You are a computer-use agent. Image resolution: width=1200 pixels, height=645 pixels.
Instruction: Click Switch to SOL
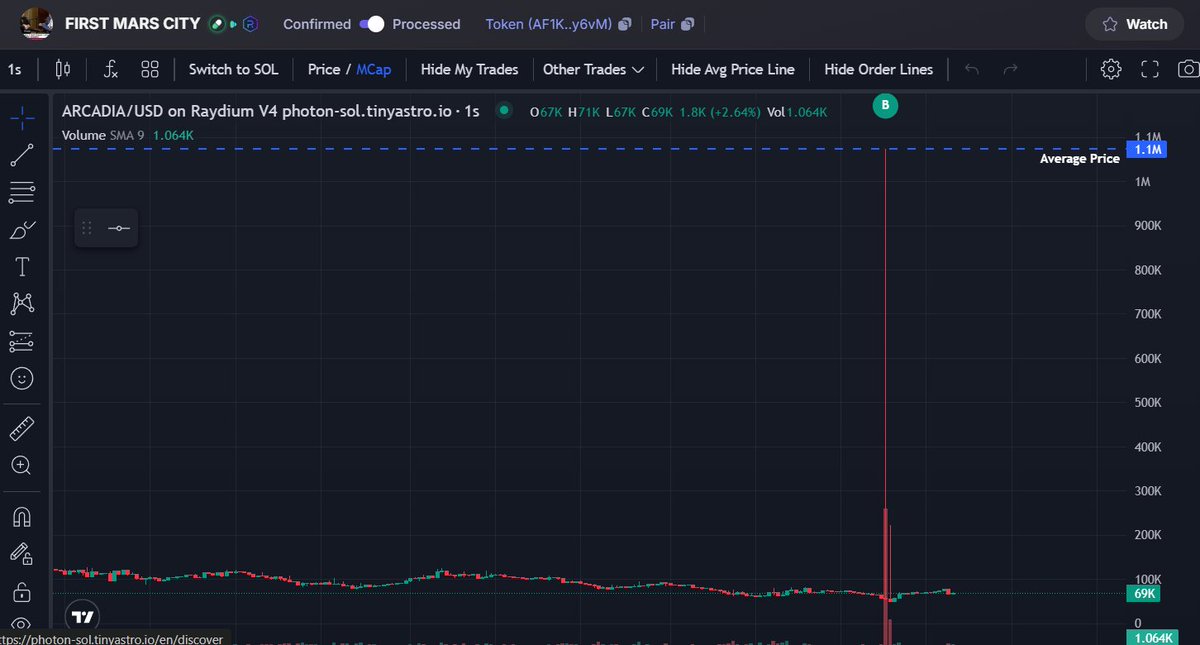coord(234,69)
